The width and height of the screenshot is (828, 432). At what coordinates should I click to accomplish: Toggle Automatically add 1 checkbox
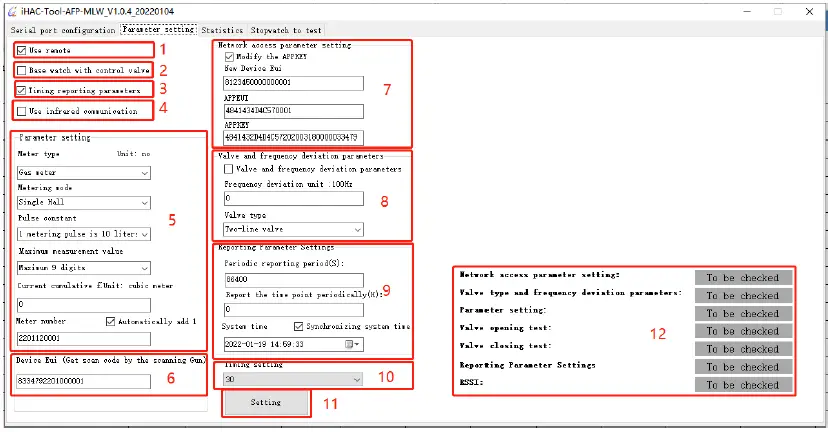110,321
